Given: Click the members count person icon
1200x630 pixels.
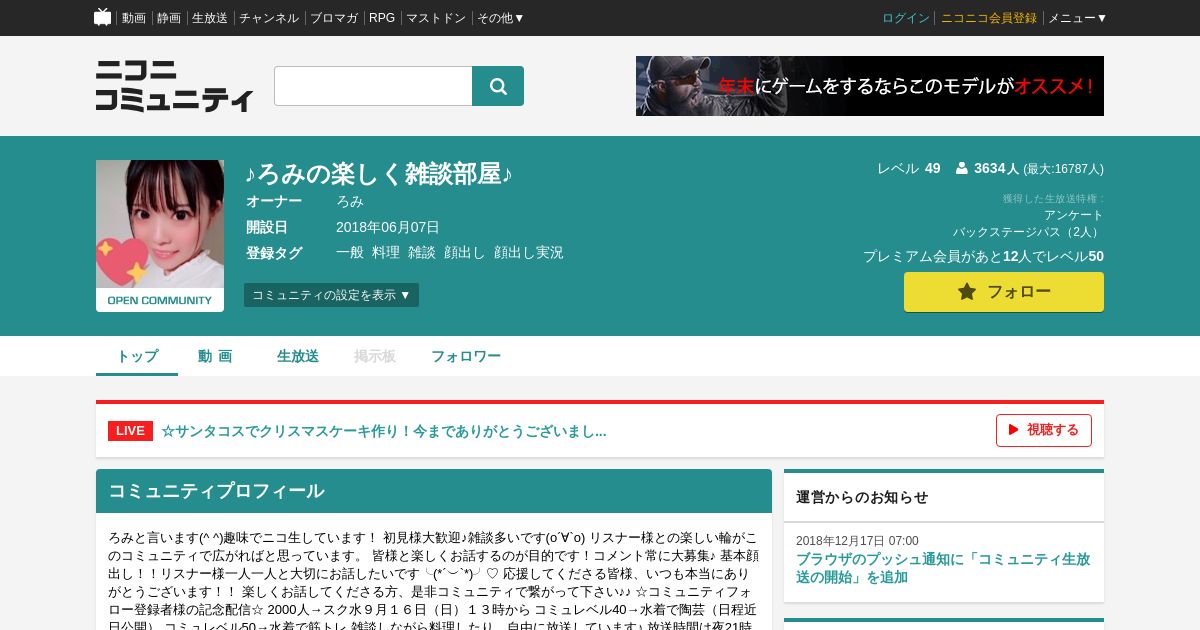Looking at the screenshot, I should 962,168.
